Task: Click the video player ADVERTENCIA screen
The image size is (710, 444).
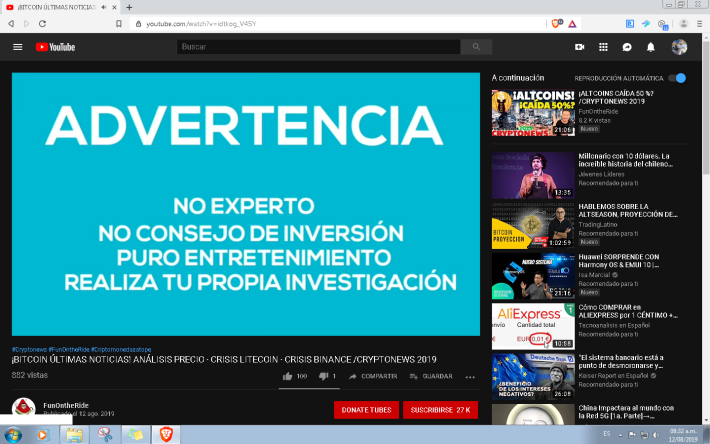Action: [x=246, y=204]
